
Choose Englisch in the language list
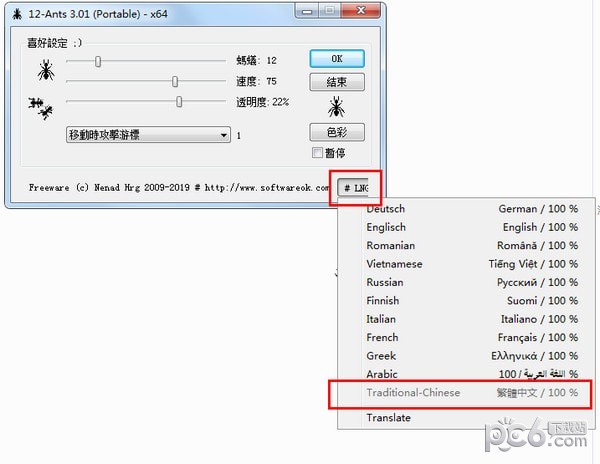(x=388, y=227)
